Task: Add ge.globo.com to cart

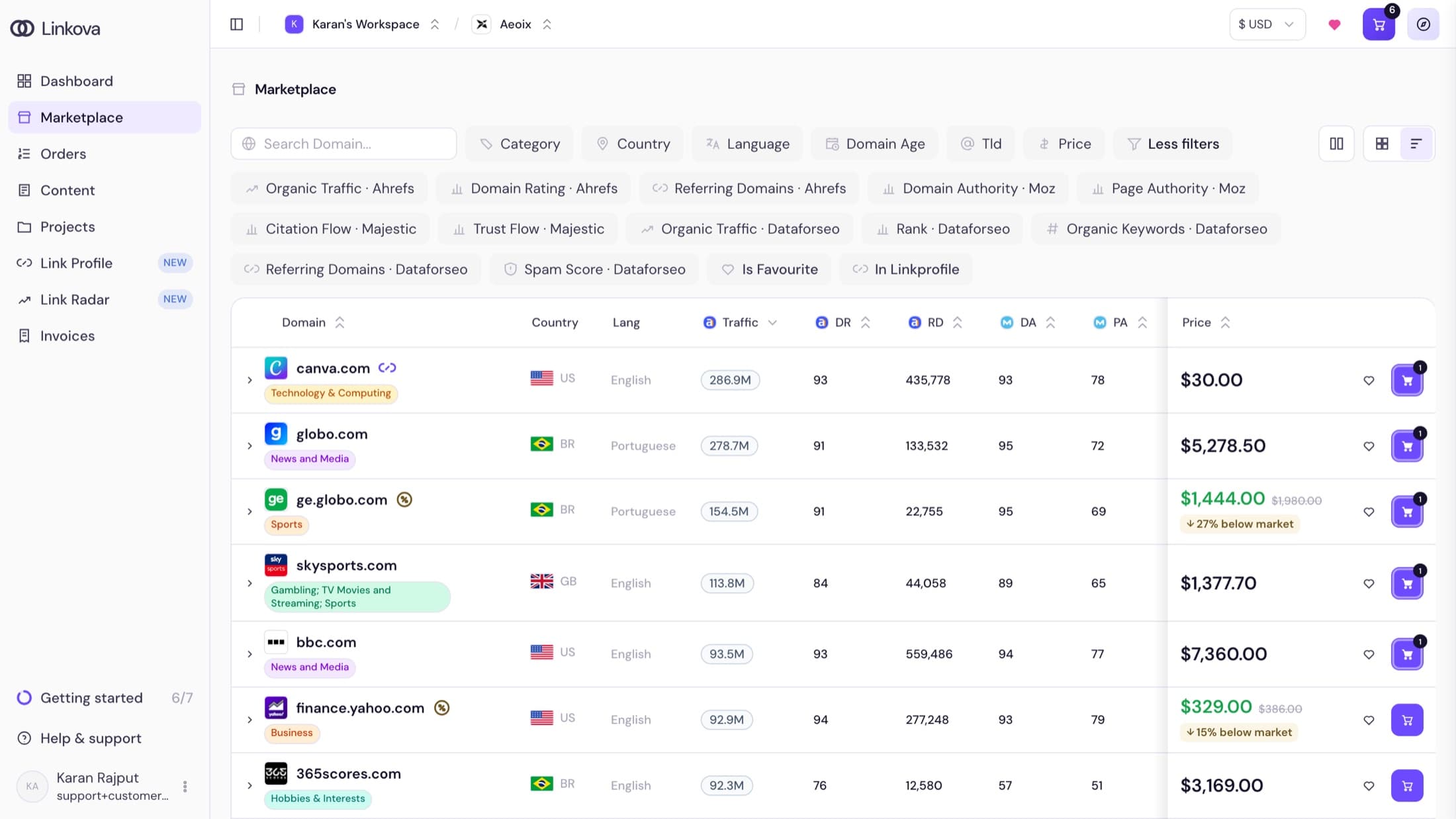Action: coord(1407,512)
